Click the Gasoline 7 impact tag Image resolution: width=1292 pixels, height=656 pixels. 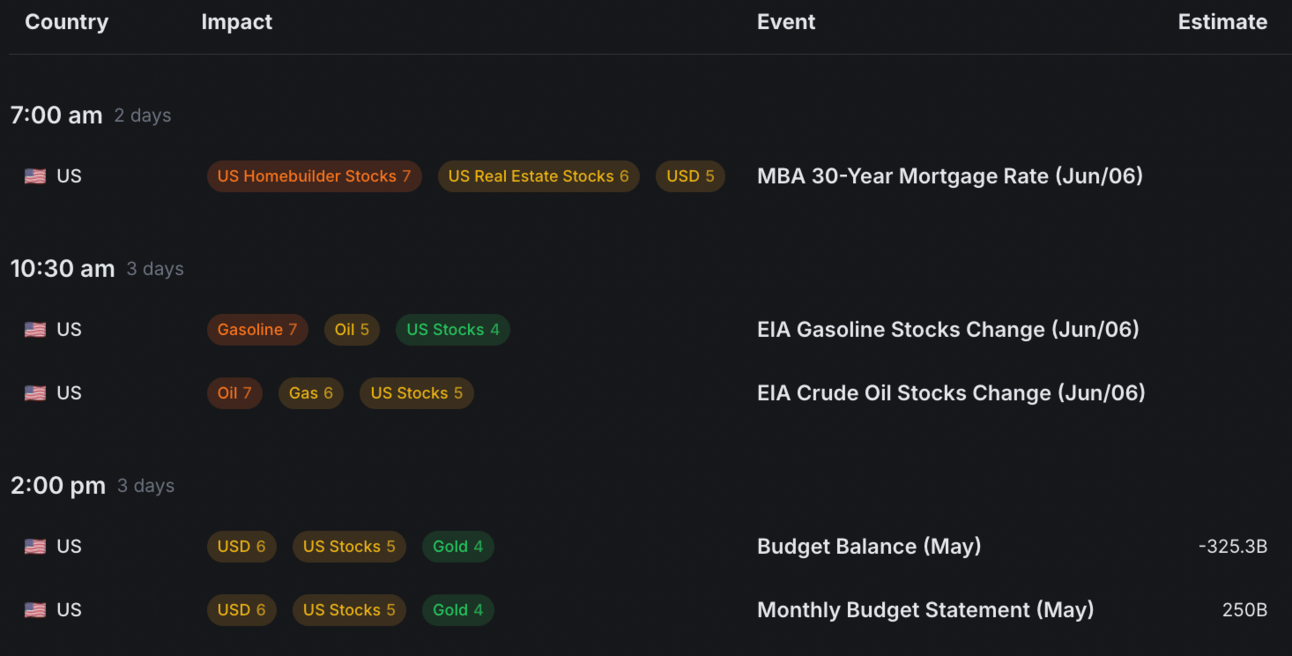[x=257, y=330]
